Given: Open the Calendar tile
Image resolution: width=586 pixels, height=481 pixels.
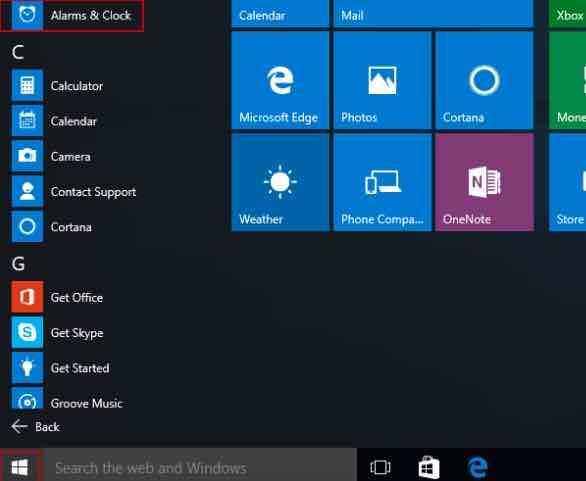Looking at the screenshot, I should click(x=280, y=14).
